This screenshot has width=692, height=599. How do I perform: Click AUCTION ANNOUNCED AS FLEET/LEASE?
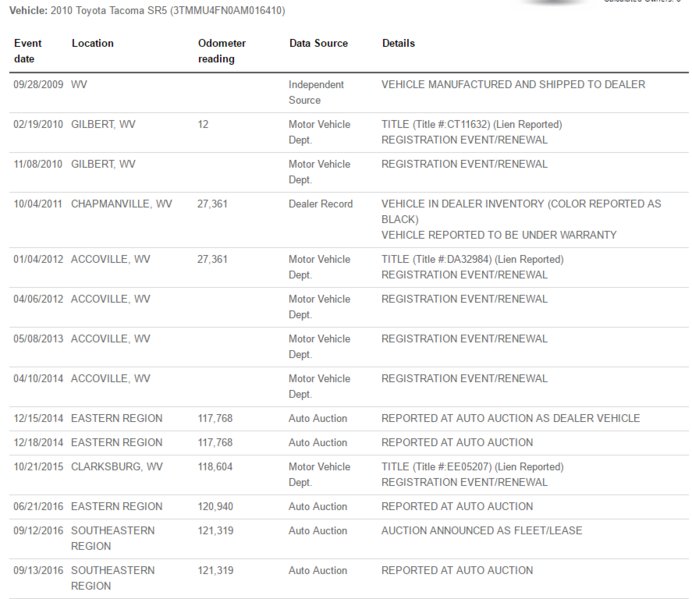(x=481, y=531)
